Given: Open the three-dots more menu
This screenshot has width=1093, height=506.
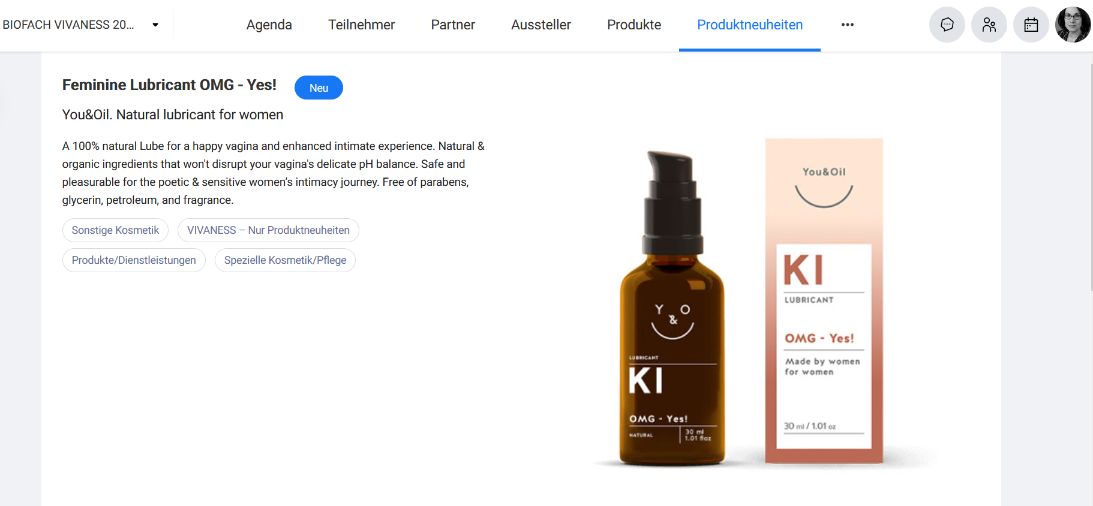Looking at the screenshot, I should pyautogui.click(x=847, y=24).
